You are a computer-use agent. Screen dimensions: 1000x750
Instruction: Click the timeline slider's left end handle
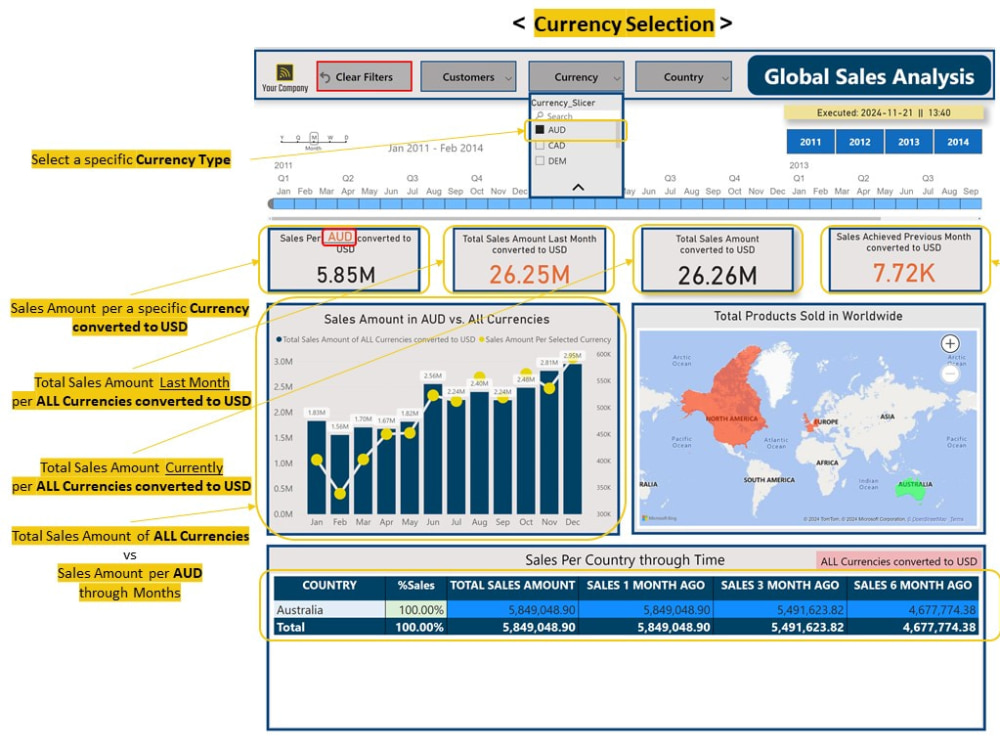coord(271,204)
